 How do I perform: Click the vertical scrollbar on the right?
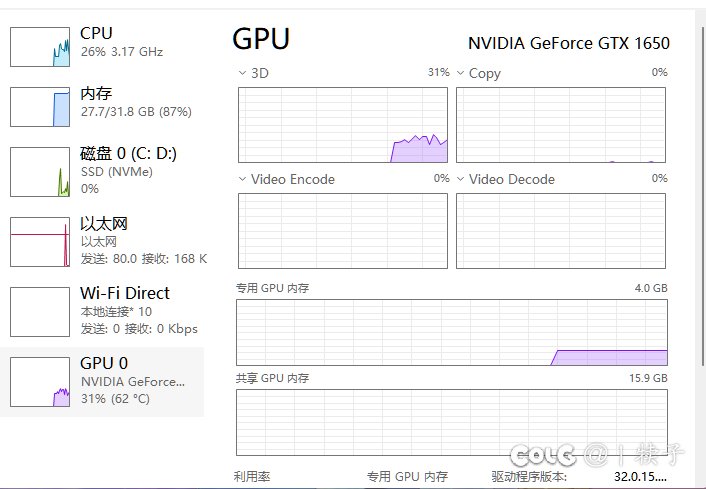(x=703, y=194)
